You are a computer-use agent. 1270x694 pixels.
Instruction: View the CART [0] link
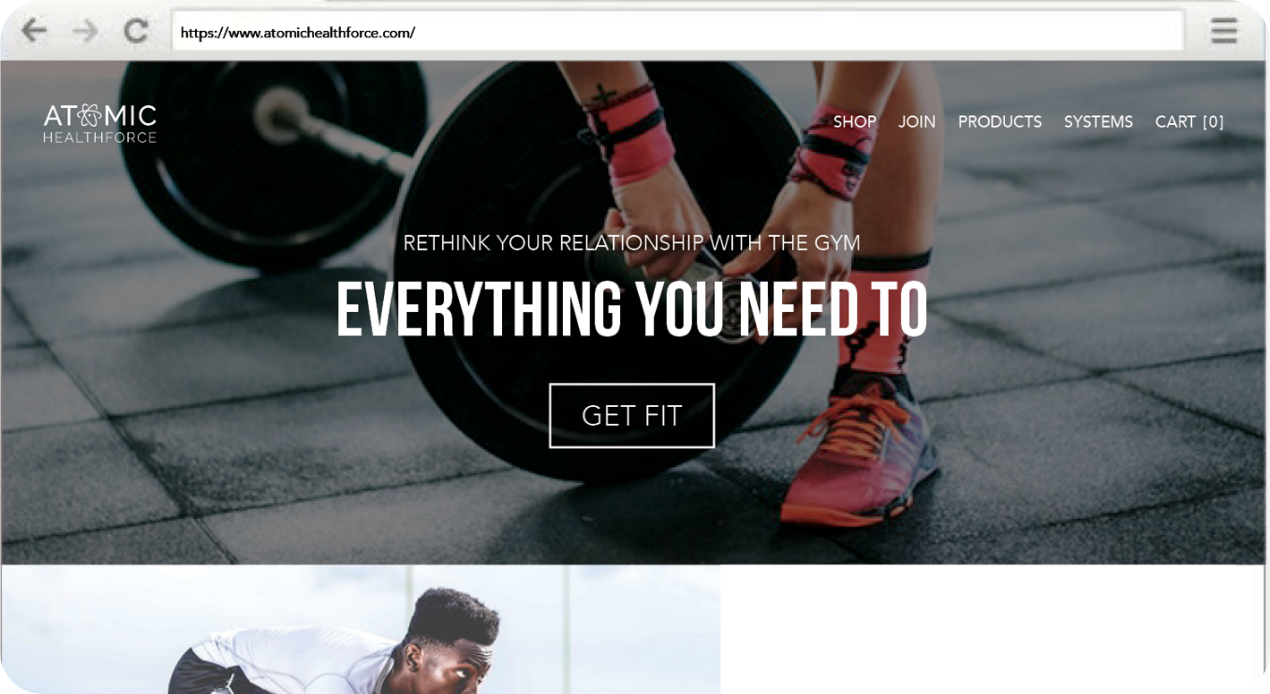1189,122
